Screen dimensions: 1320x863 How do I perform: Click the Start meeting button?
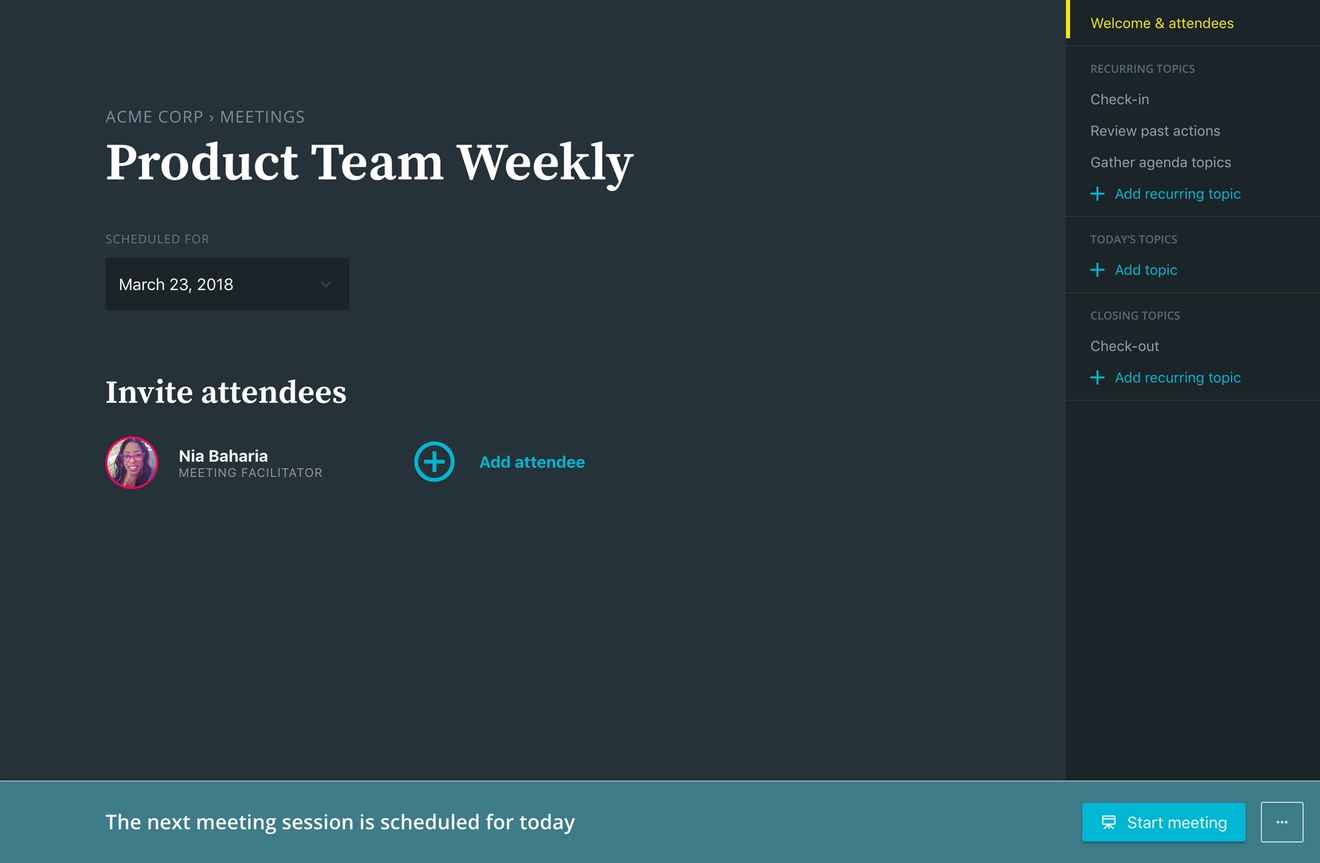pos(1163,822)
